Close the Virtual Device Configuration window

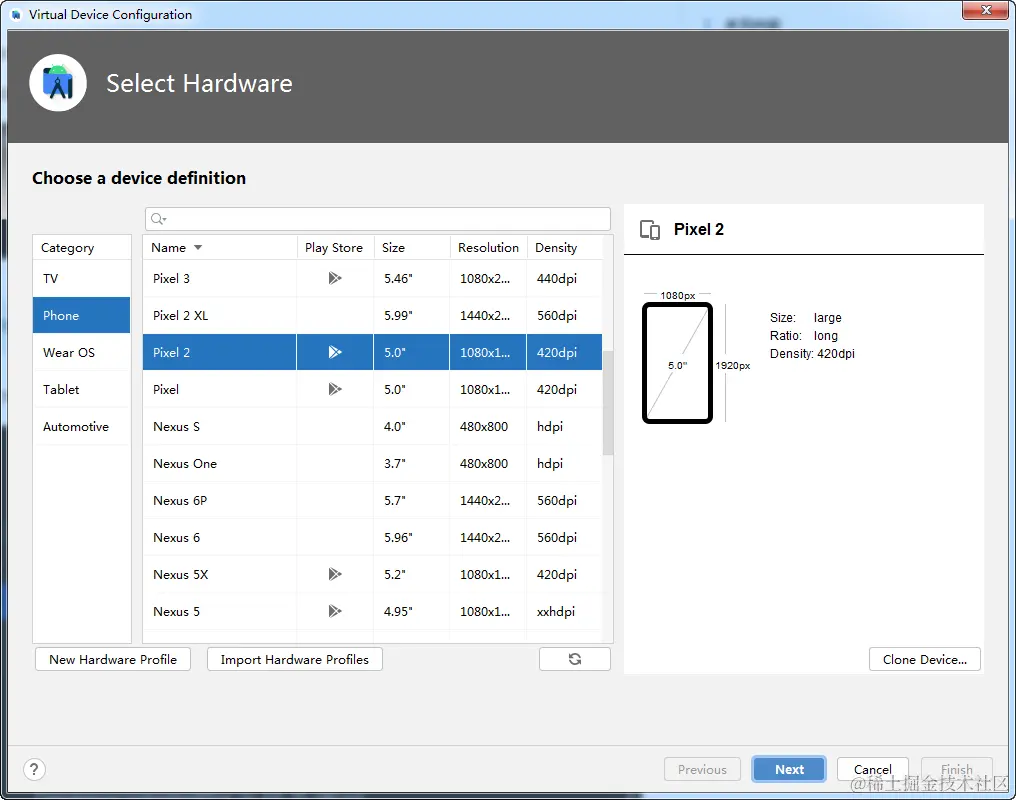[x=986, y=10]
